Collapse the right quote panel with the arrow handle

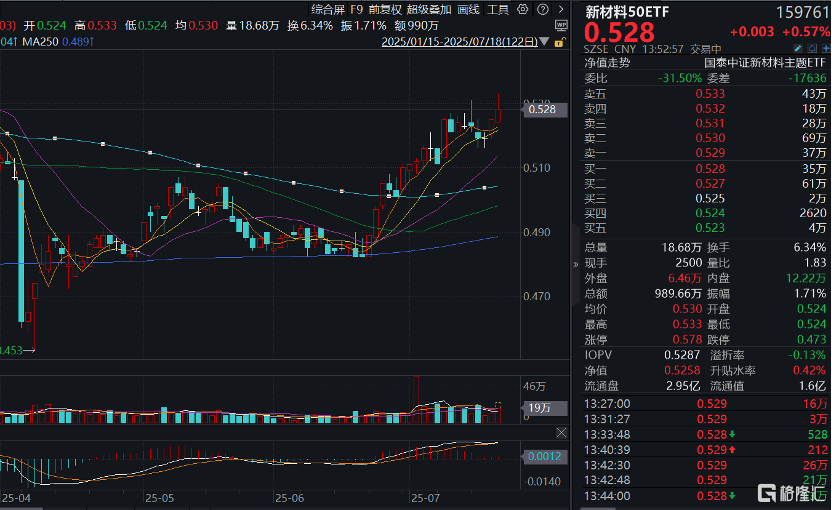coord(576,264)
